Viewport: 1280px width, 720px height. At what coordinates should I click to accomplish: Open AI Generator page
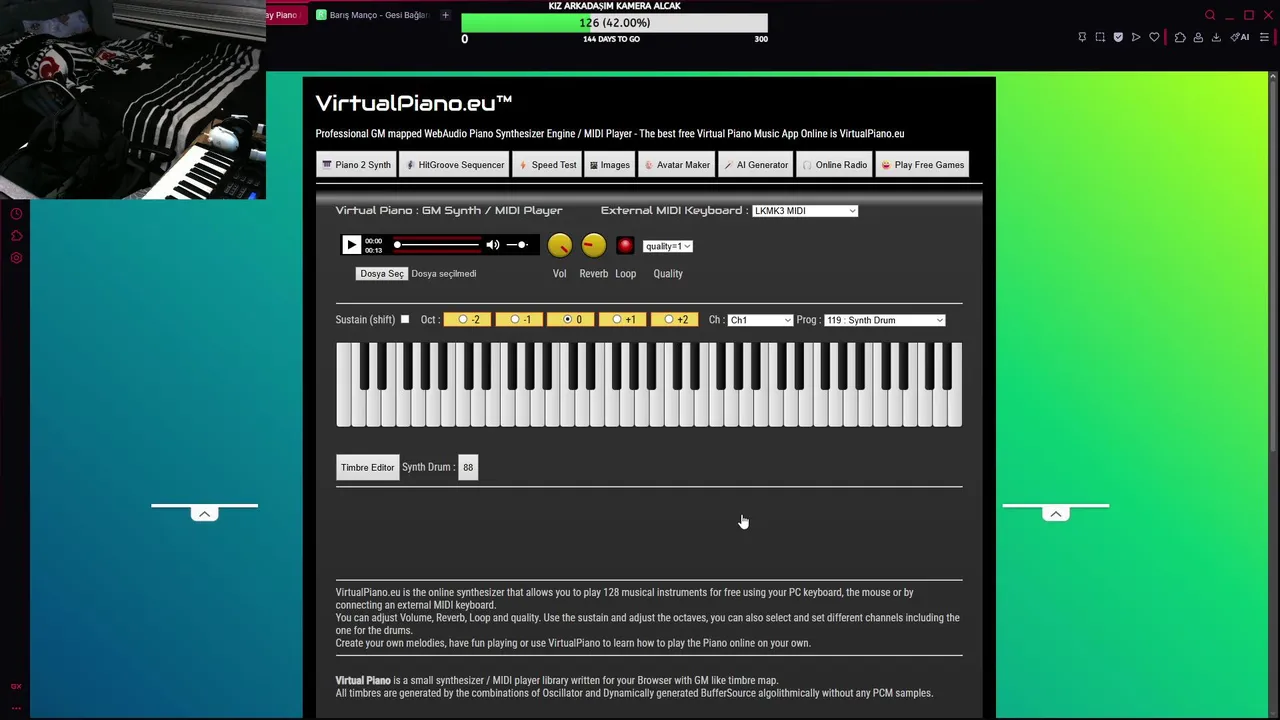756,165
